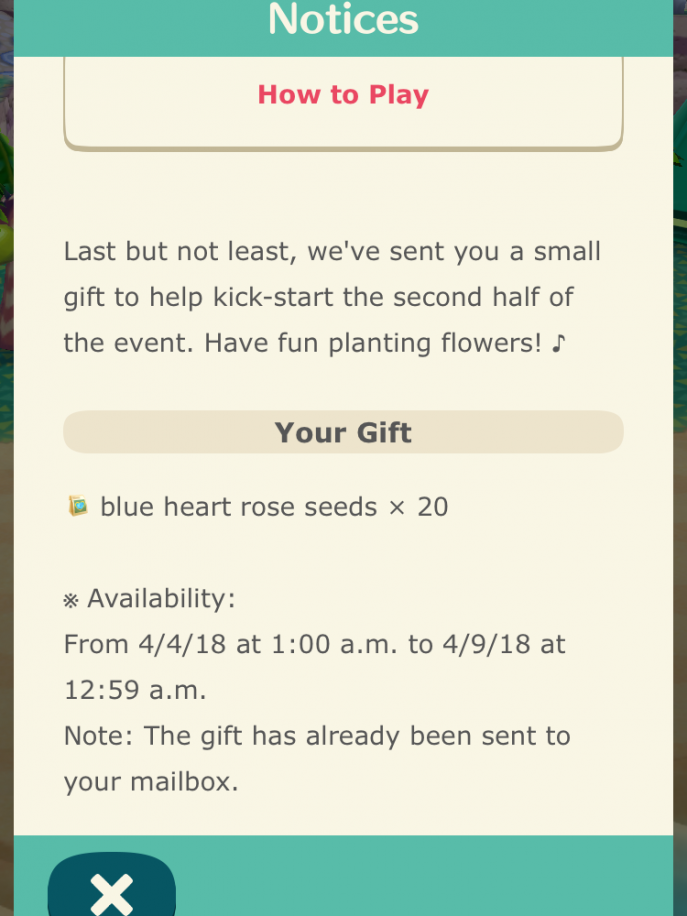Image resolution: width=687 pixels, height=916 pixels.
Task: Tap the Availability: label
Action: pos(161,599)
